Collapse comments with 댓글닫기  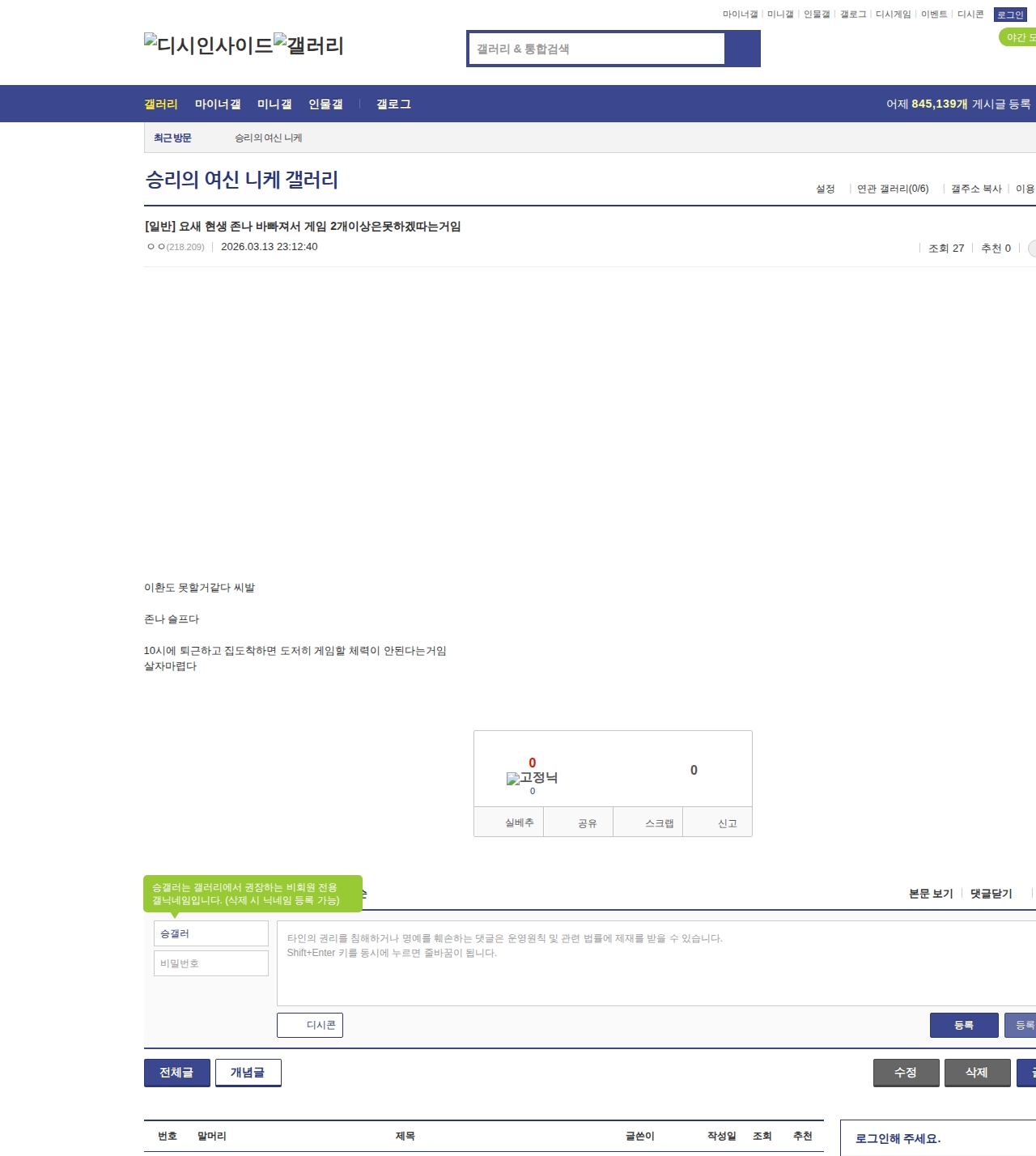coord(991,894)
